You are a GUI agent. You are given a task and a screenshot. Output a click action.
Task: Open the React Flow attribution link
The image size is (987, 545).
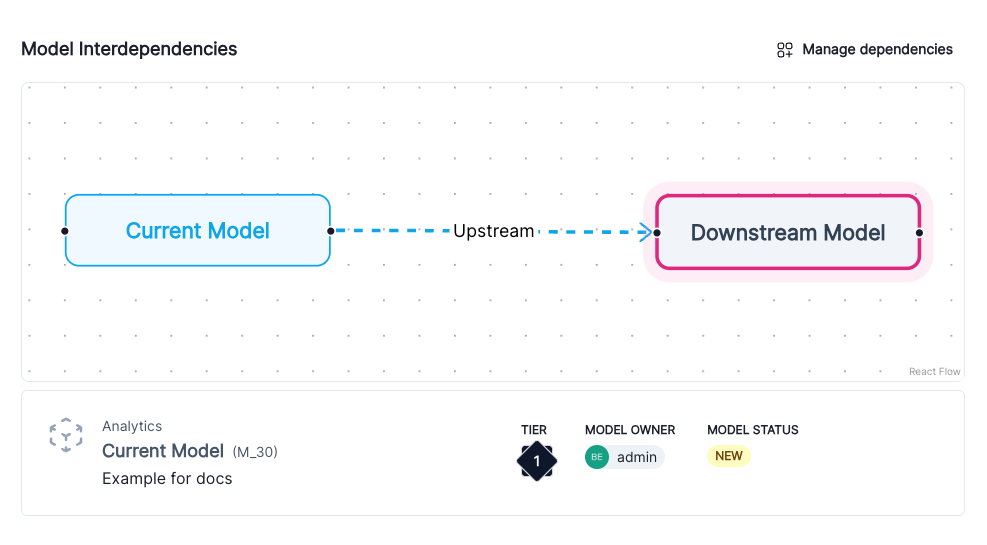coord(934,372)
